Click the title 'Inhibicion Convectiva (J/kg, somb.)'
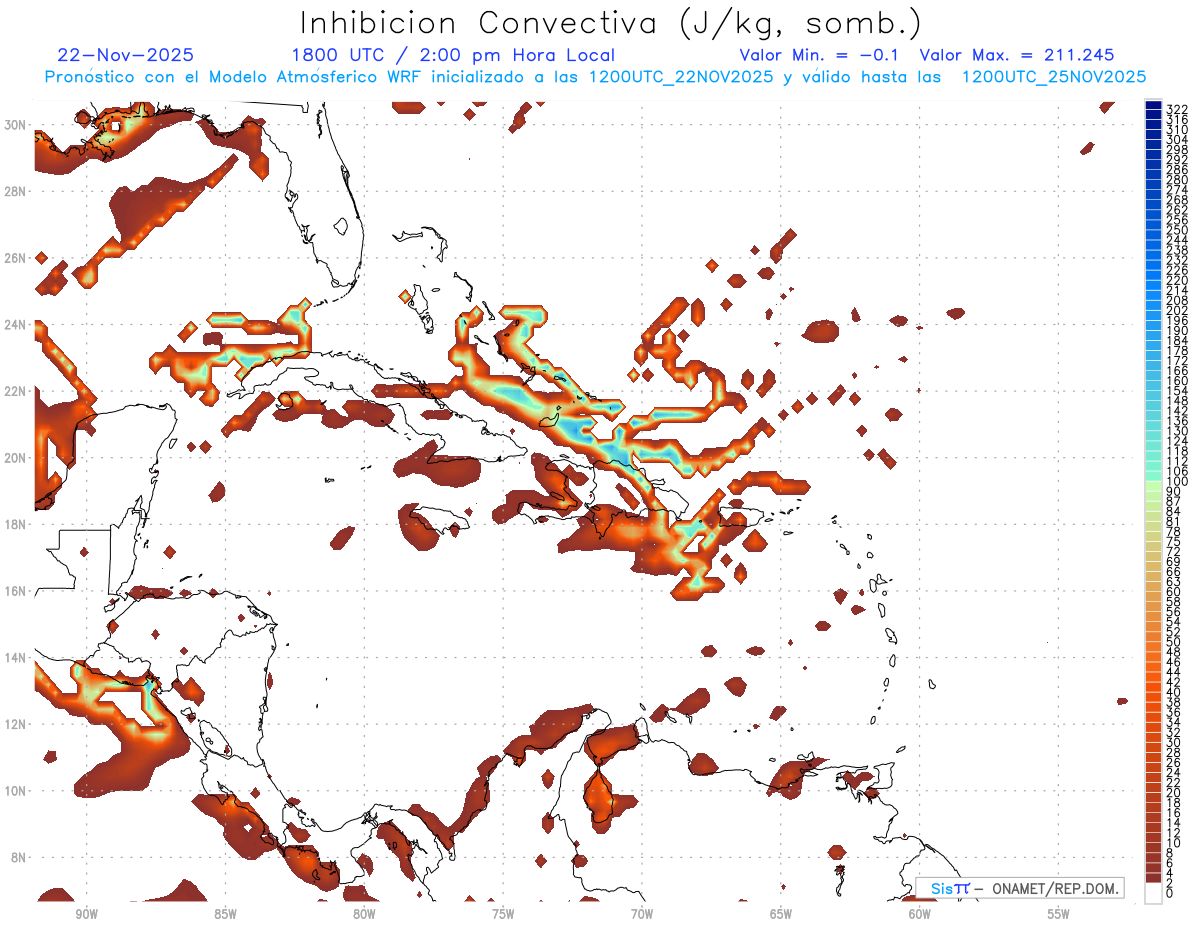This screenshot has height=927, width=1200. point(611,23)
